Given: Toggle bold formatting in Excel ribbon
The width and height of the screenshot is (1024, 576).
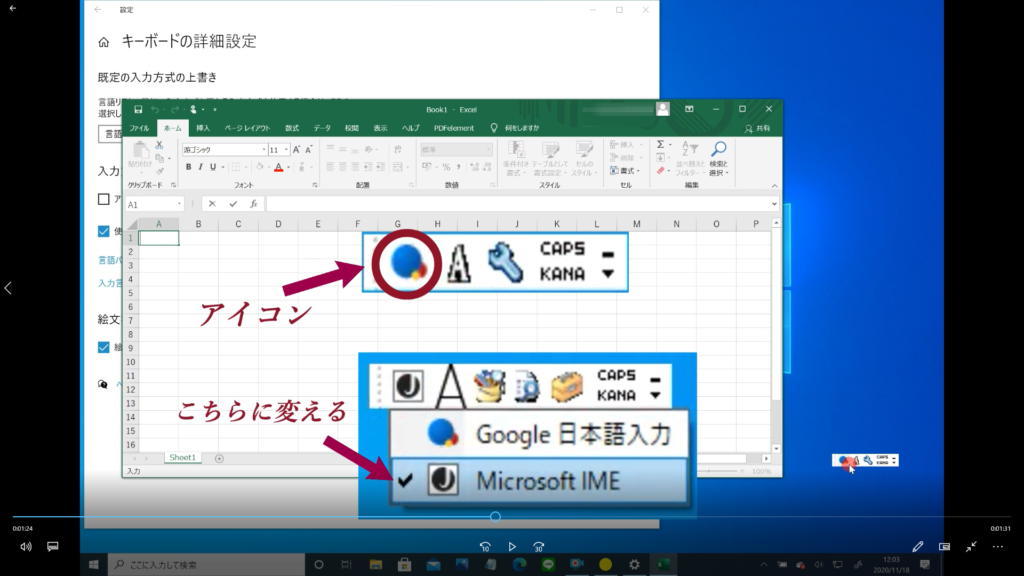Looking at the screenshot, I should point(188,167).
